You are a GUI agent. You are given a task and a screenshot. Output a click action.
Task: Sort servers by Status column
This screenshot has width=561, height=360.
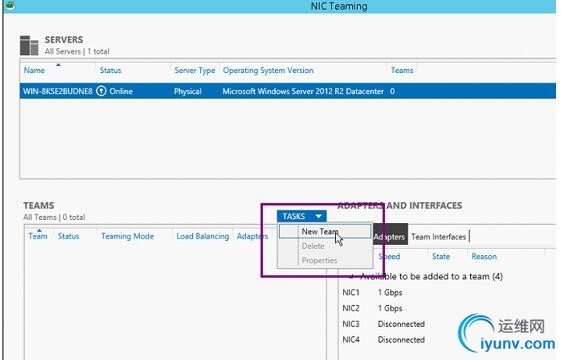click(x=110, y=70)
